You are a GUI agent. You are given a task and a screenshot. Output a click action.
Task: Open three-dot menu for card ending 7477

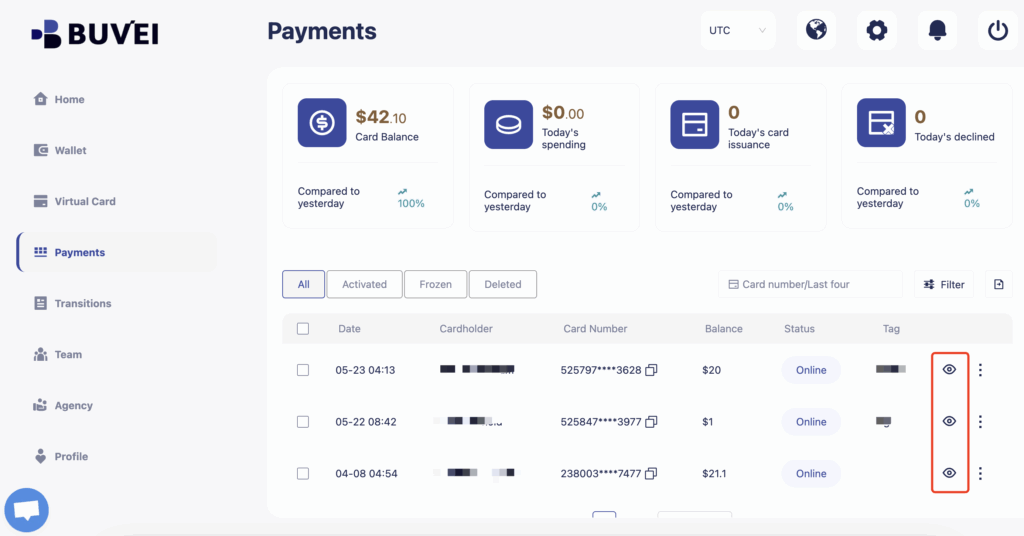coord(980,473)
